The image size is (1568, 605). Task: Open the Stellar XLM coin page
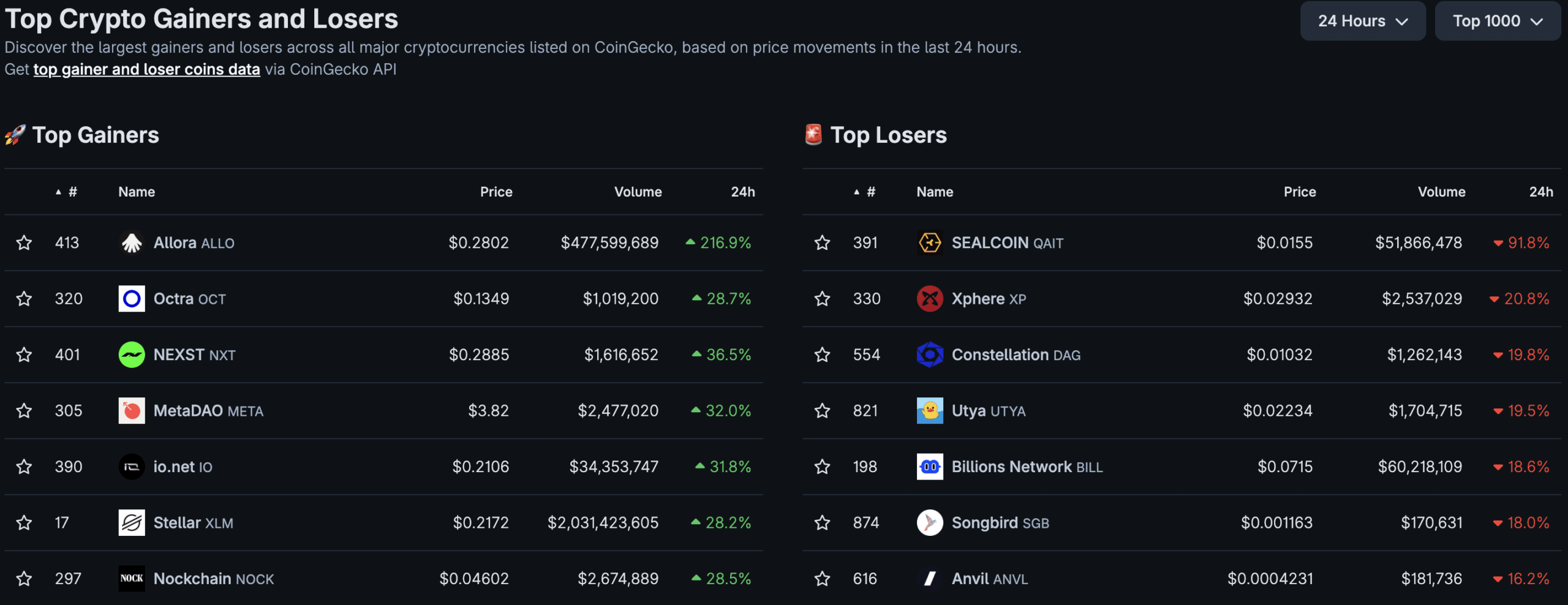(193, 523)
